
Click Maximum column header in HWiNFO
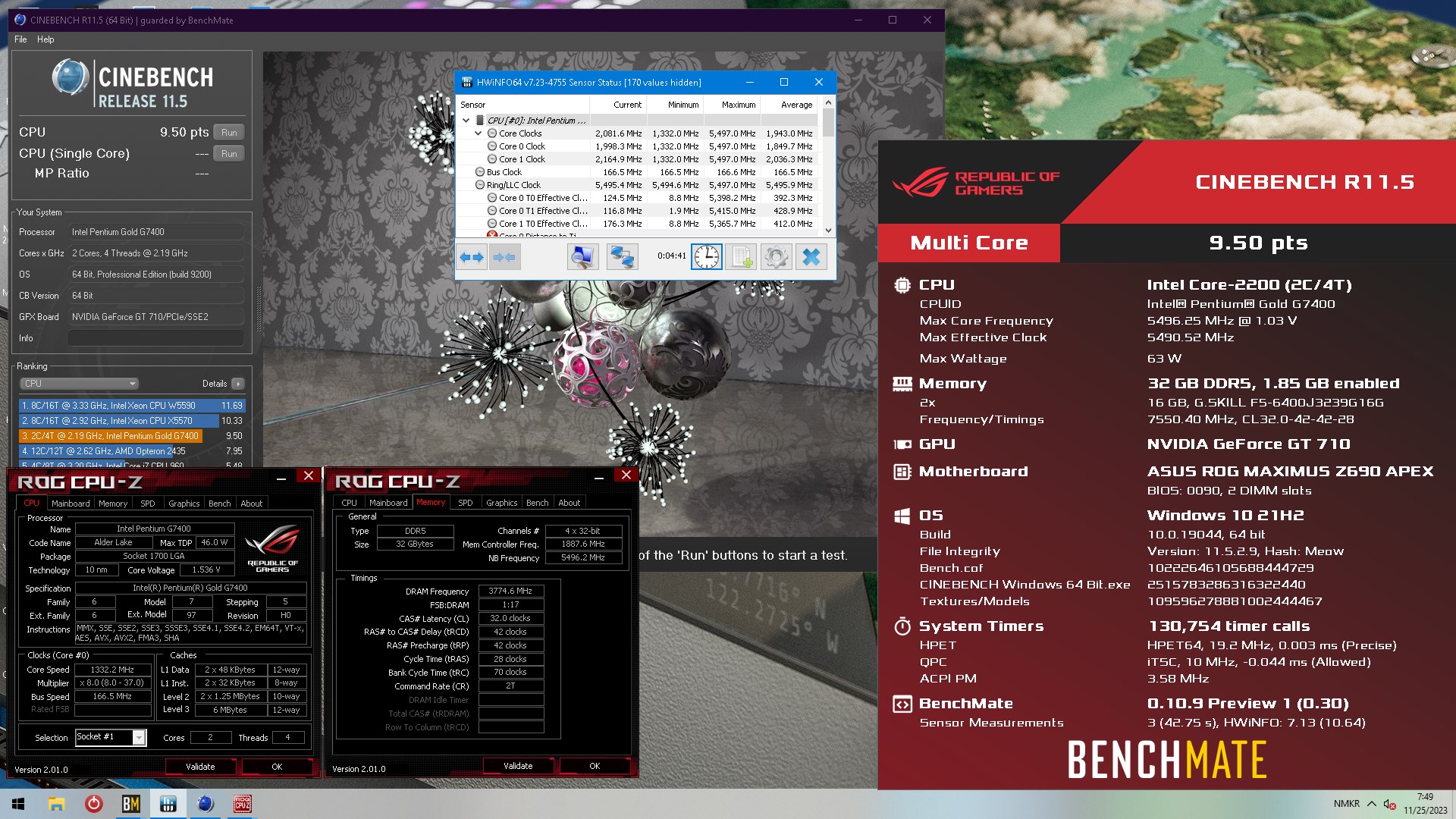click(732, 105)
